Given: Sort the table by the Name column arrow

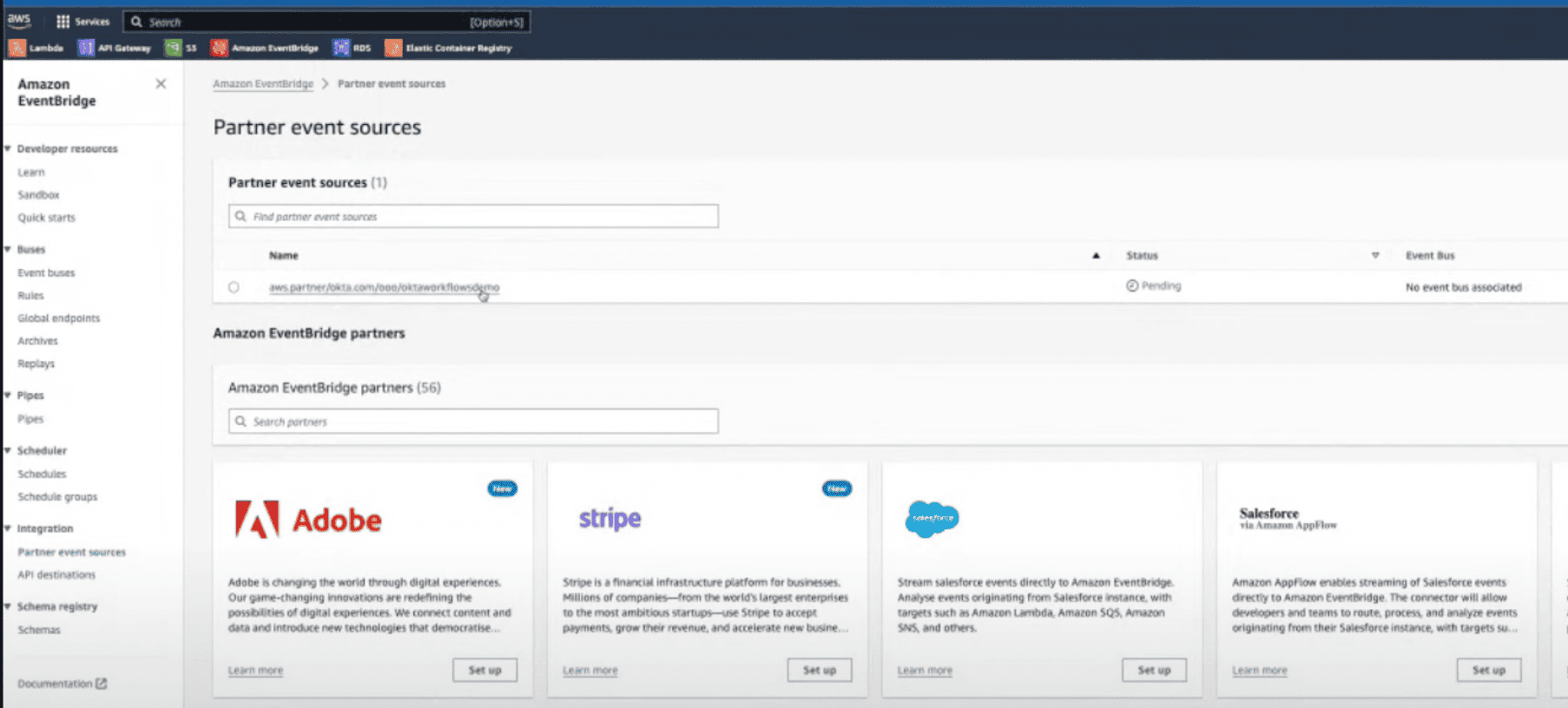Looking at the screenshot, I should (x=1096, y=255).
